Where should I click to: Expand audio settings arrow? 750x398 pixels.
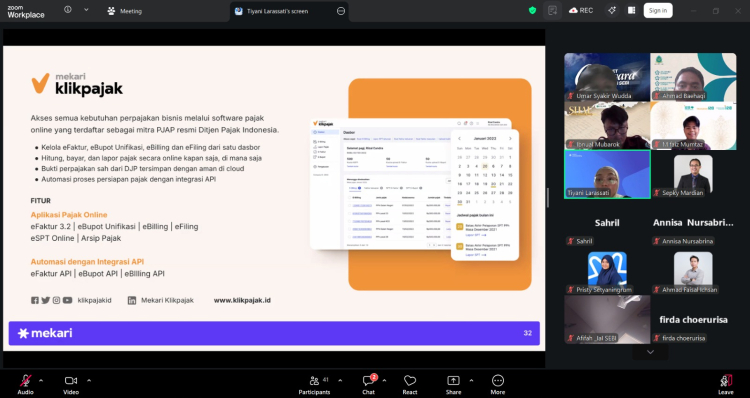(41, 381)
